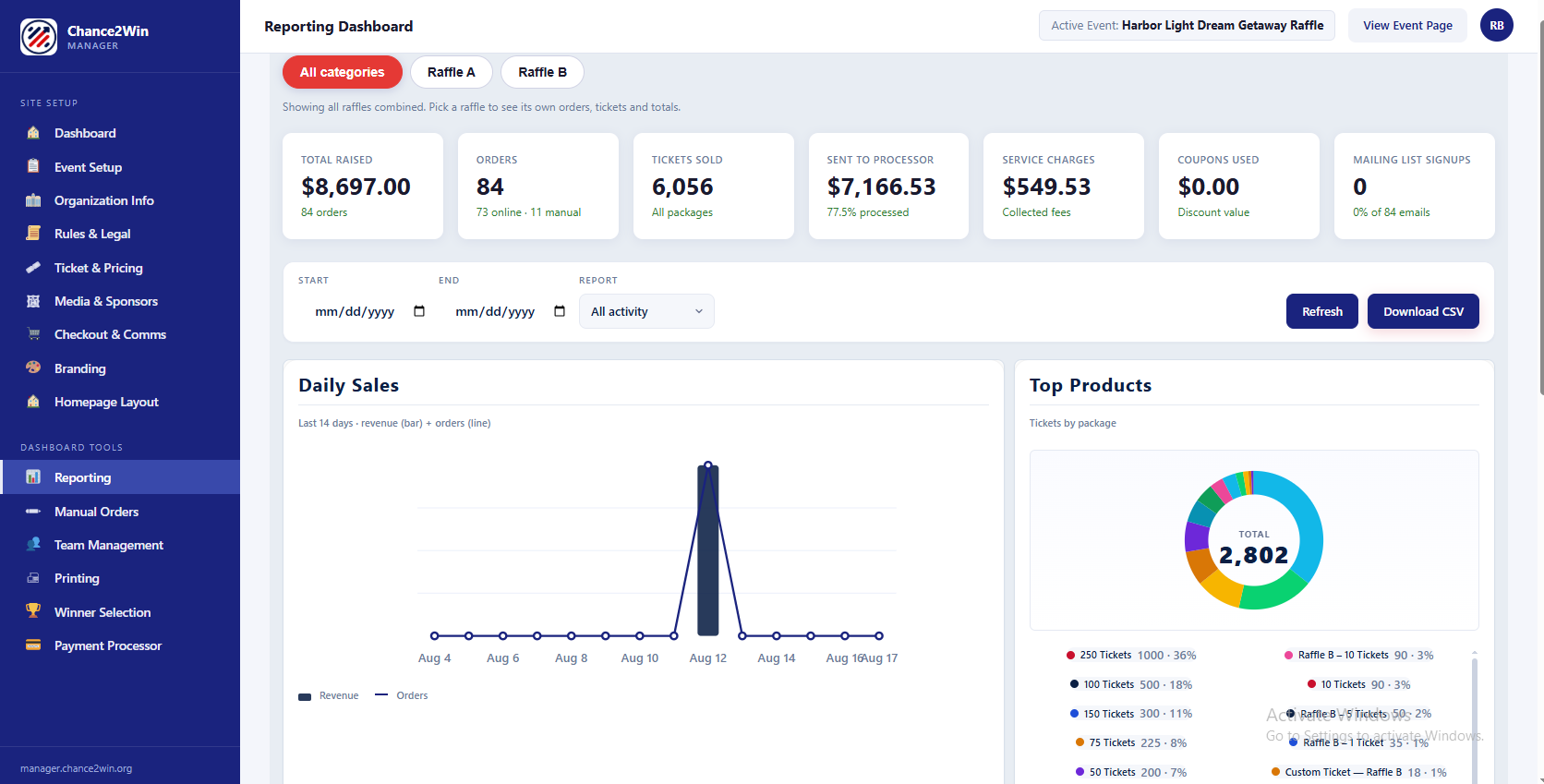Image resolution: width=1544 pixels, height=784 pixels.
Task: Click the Tickets Sold 6,056 value
Action: click(x=682, y=187)
